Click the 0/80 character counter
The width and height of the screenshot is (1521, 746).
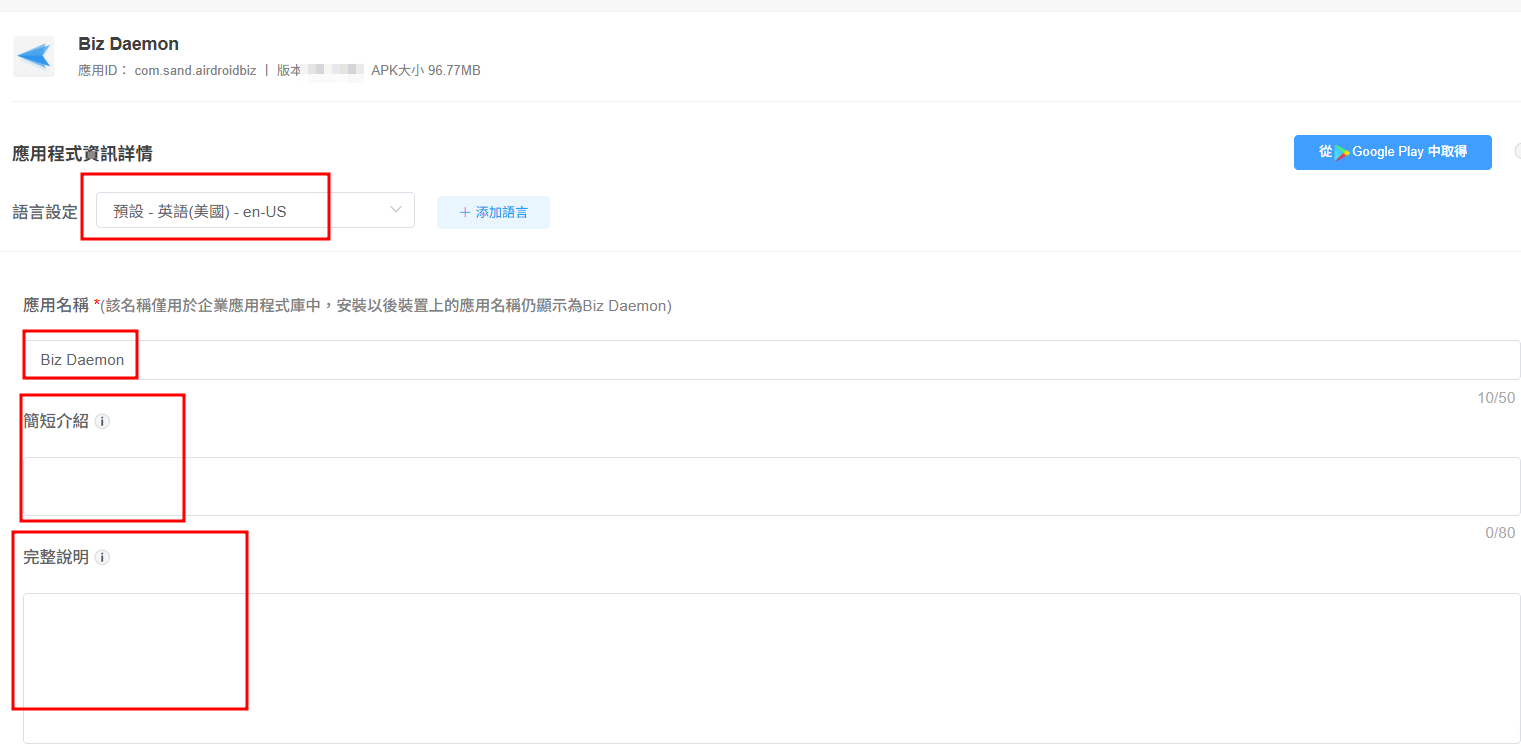tap(1500, 533)
